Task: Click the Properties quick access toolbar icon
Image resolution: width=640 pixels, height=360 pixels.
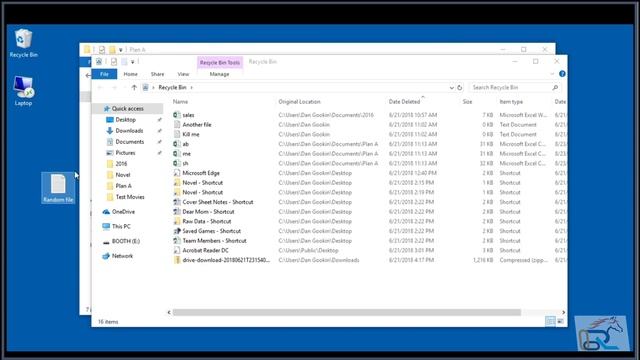Action: pos(113,62)
